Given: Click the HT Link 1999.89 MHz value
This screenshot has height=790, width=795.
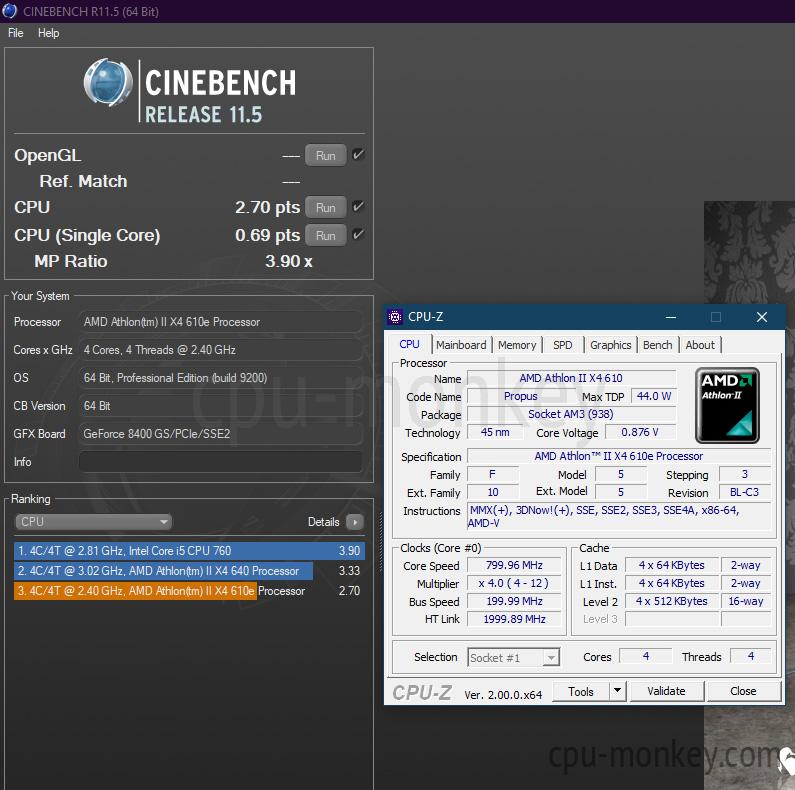Looking at the screenshot, I should point(514,619).
